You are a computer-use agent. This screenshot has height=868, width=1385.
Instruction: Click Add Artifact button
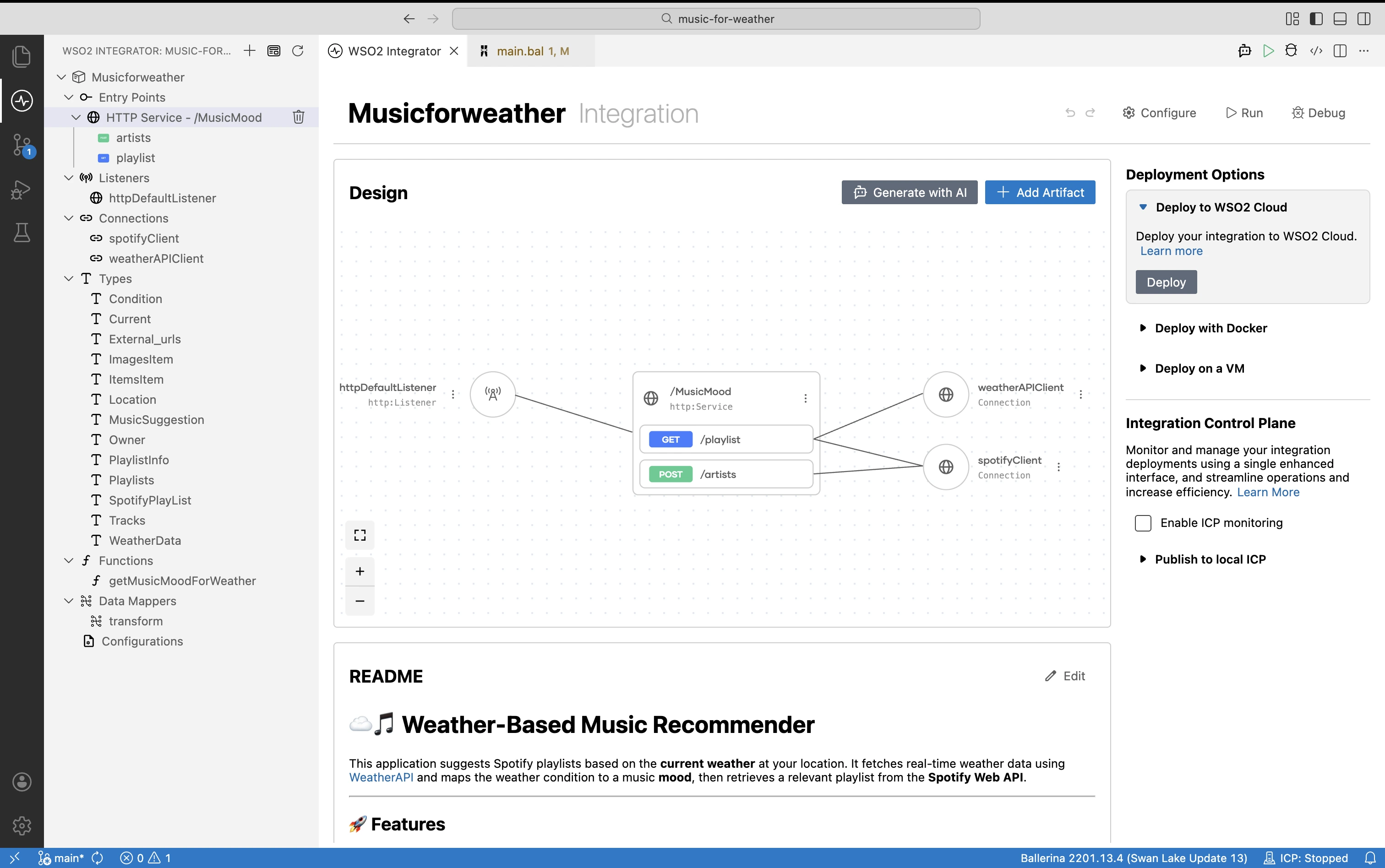(1040, 192)
